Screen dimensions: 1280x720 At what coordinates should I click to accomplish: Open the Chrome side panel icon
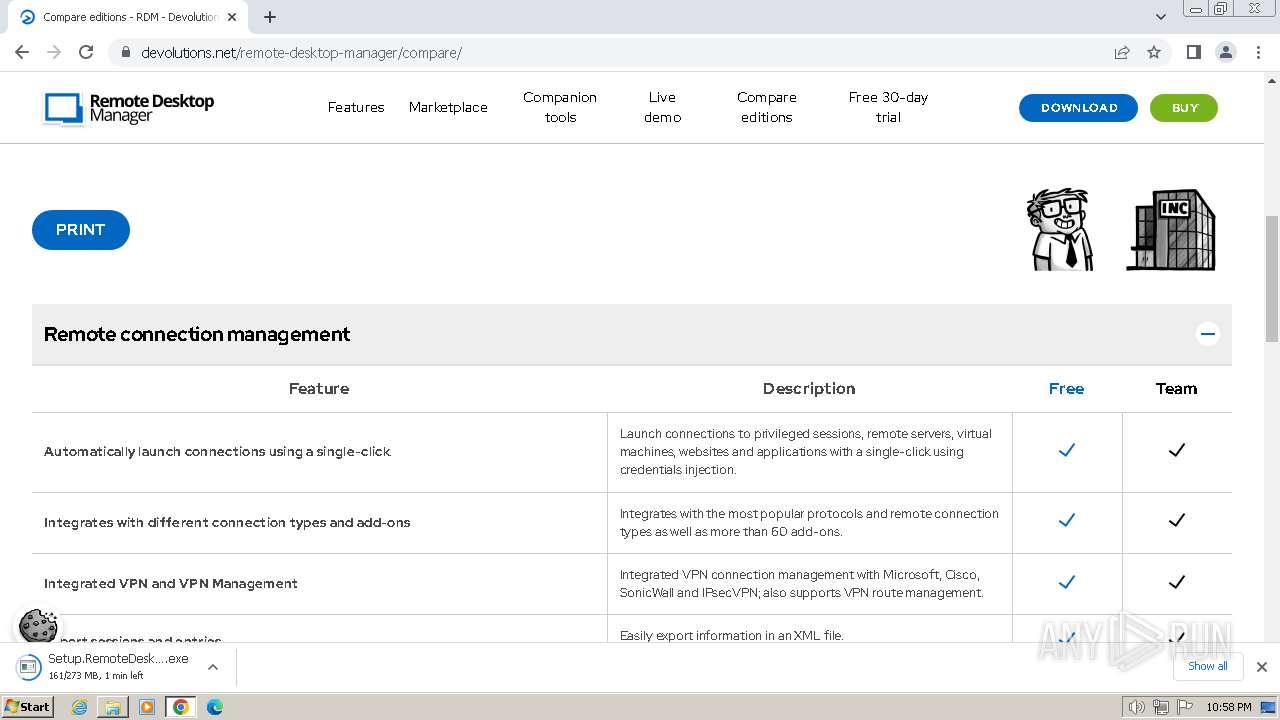1193,53
